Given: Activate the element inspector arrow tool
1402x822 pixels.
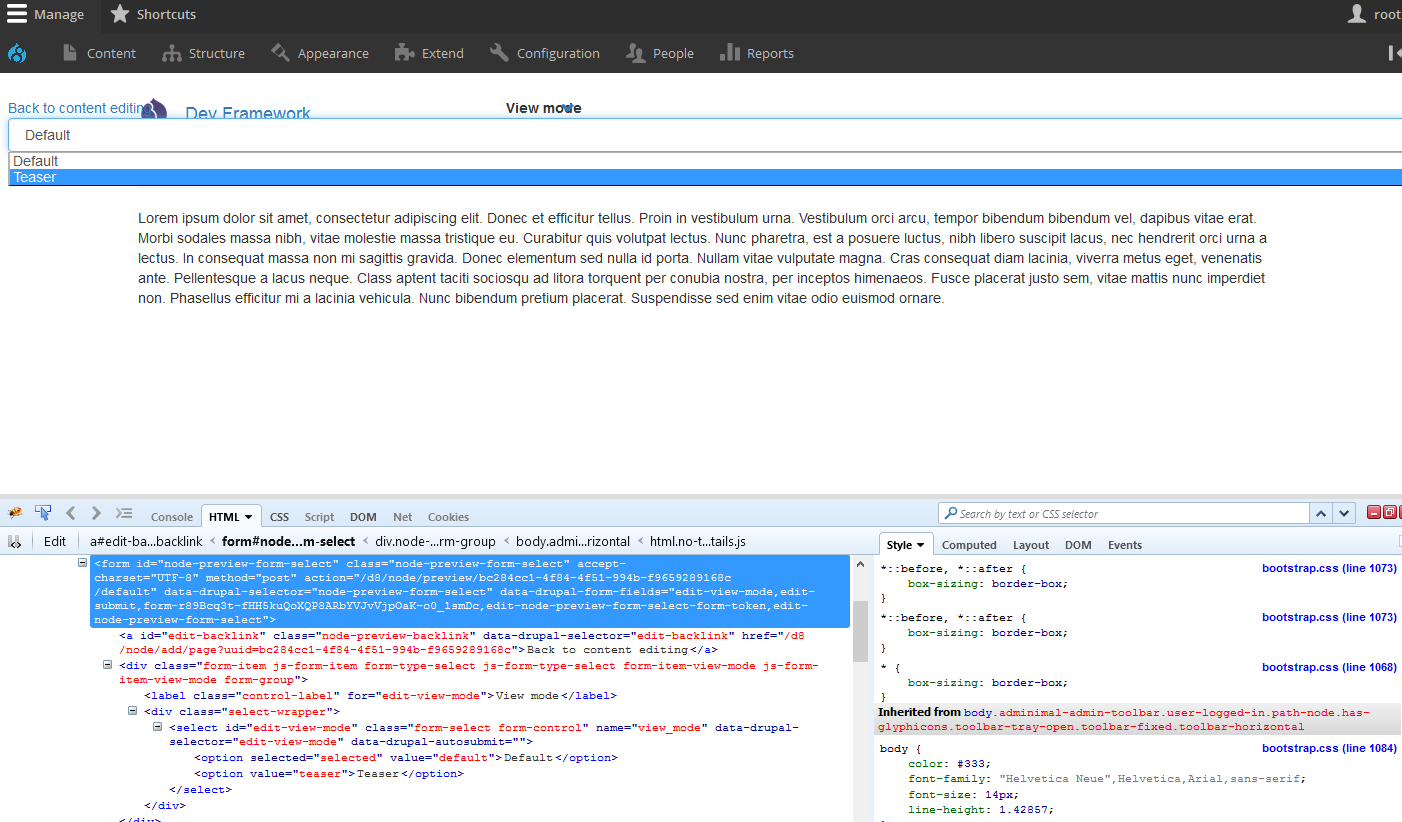Looking at the screenshot, I should (x=43, y=511).
